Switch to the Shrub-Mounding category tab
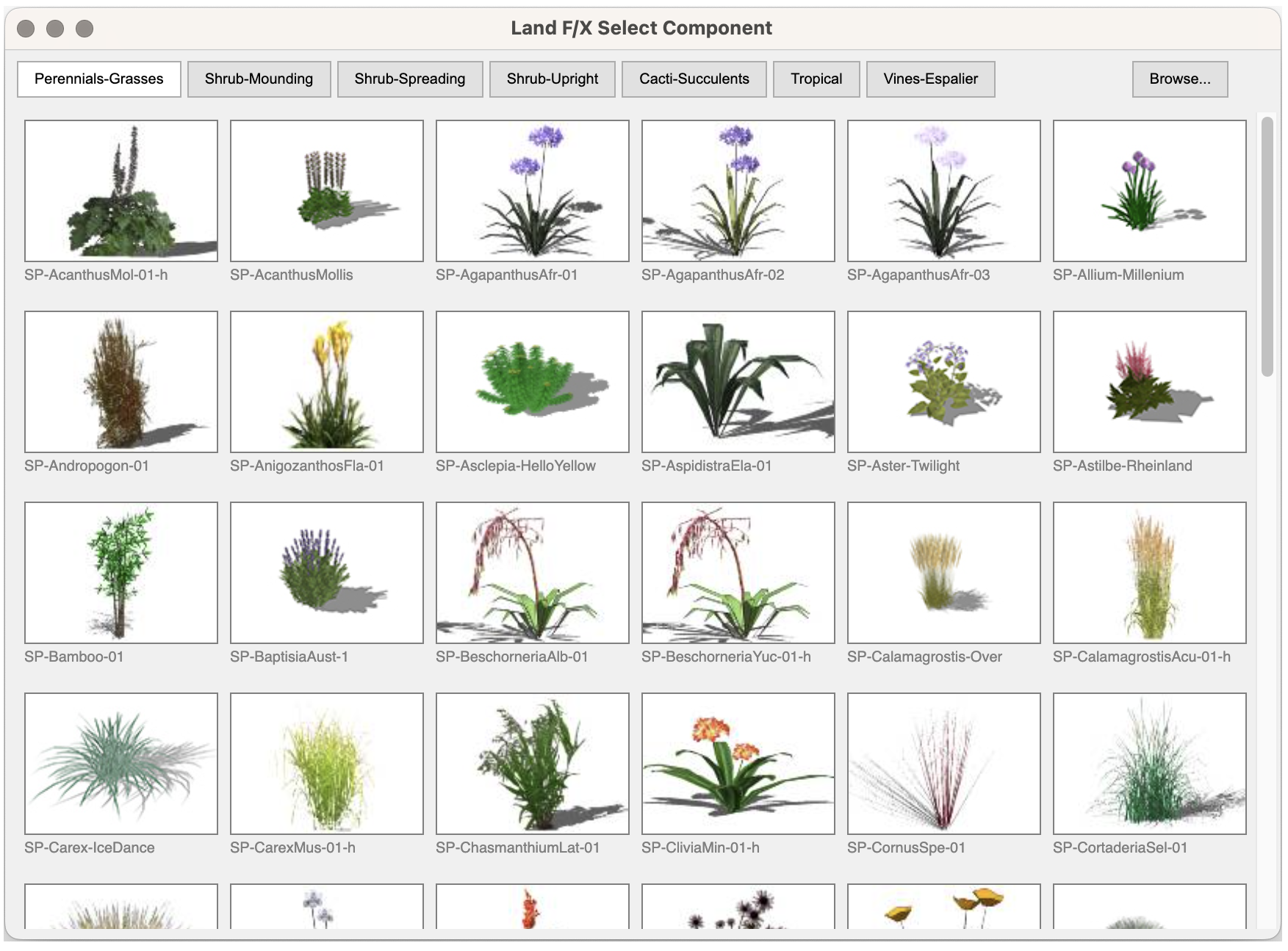 coord(259,79)
